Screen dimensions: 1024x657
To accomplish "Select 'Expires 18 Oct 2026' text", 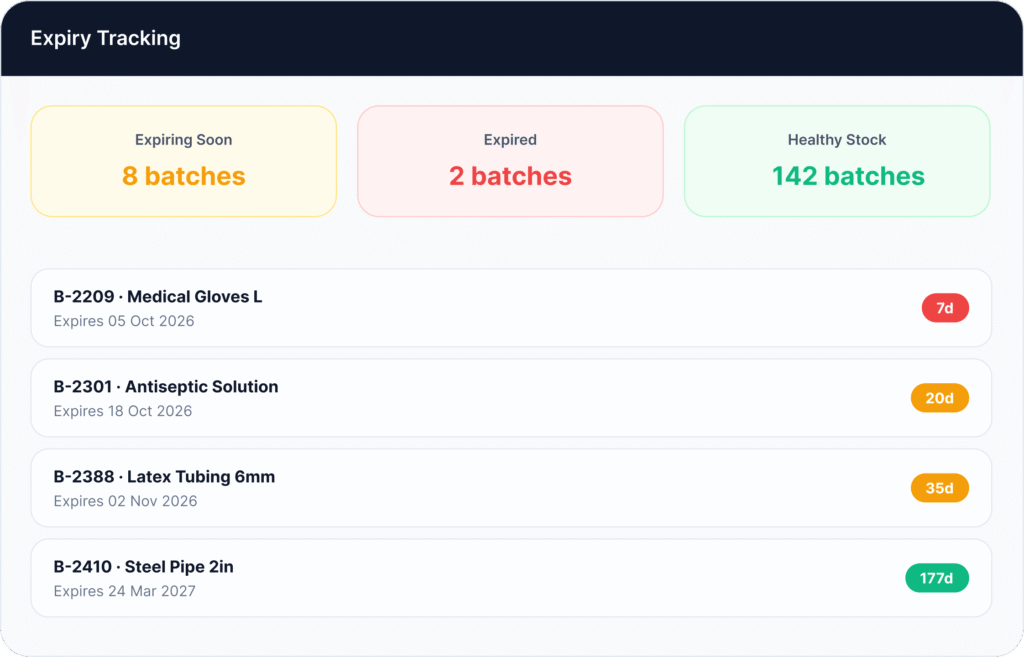I will (123, 411).
